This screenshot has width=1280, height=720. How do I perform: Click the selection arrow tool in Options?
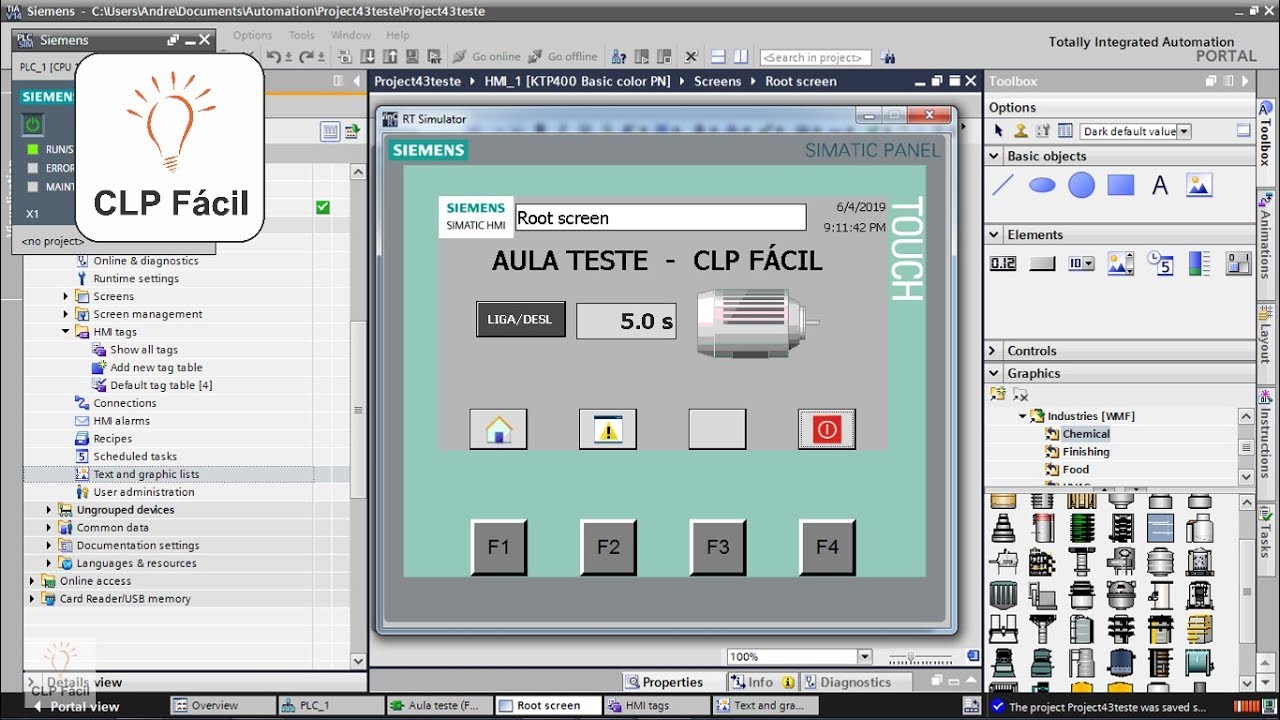pyautogui.click(x=998, y=131)
